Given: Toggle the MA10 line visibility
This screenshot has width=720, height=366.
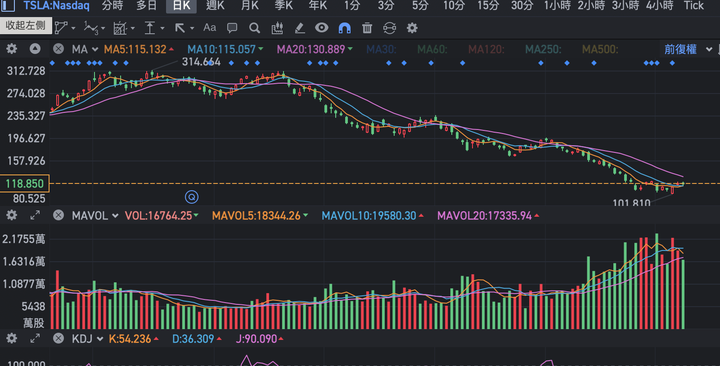Looking at the screenshot, I should [x=225, y=49].
